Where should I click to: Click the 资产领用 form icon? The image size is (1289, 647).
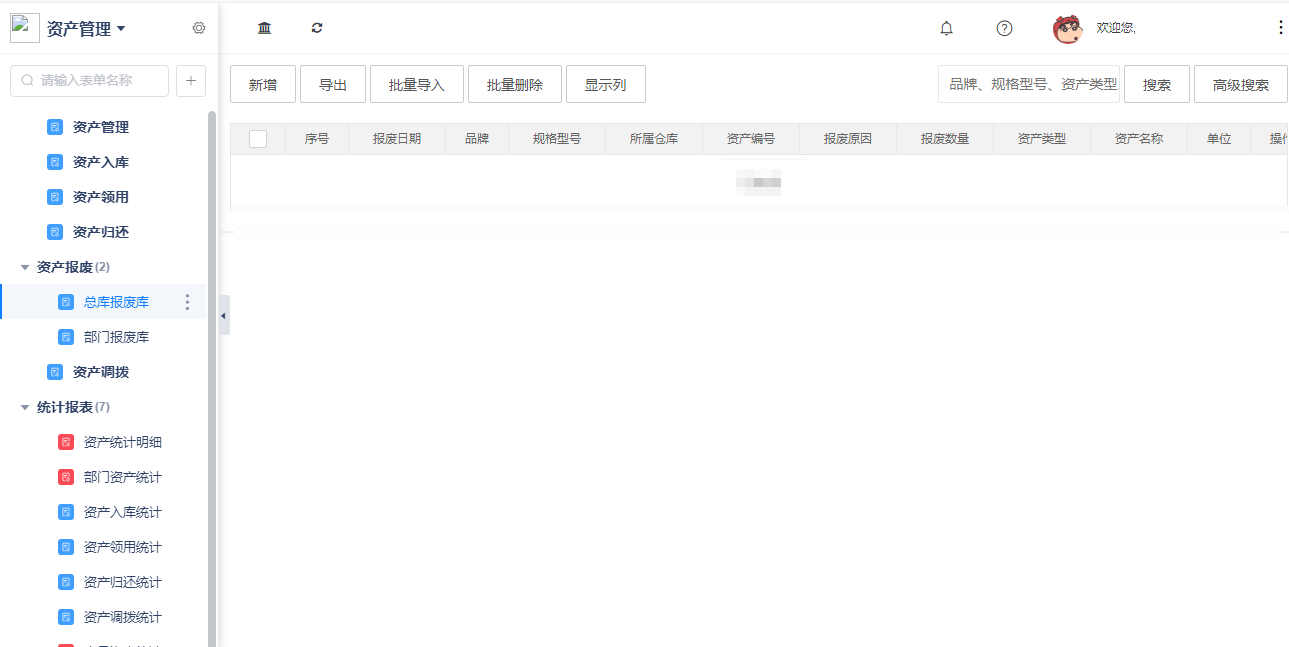point(55,197)
